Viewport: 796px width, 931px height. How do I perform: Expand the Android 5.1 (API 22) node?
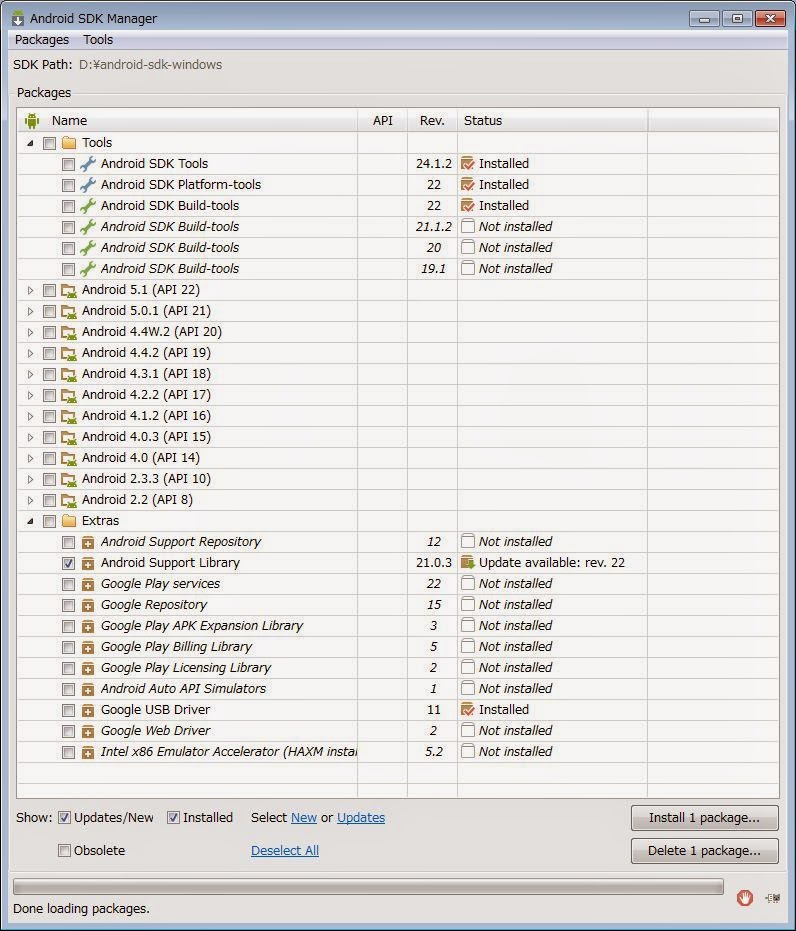point(30,290)
